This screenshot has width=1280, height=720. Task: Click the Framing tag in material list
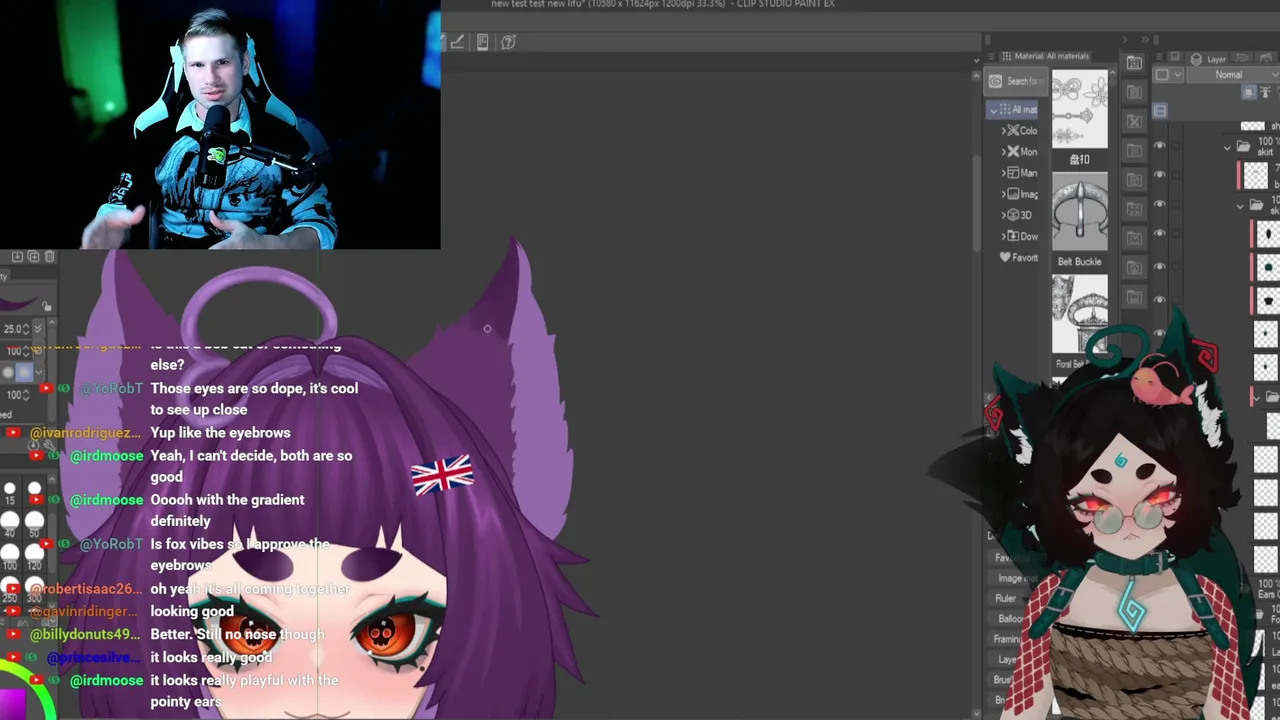pos(1006,639)
